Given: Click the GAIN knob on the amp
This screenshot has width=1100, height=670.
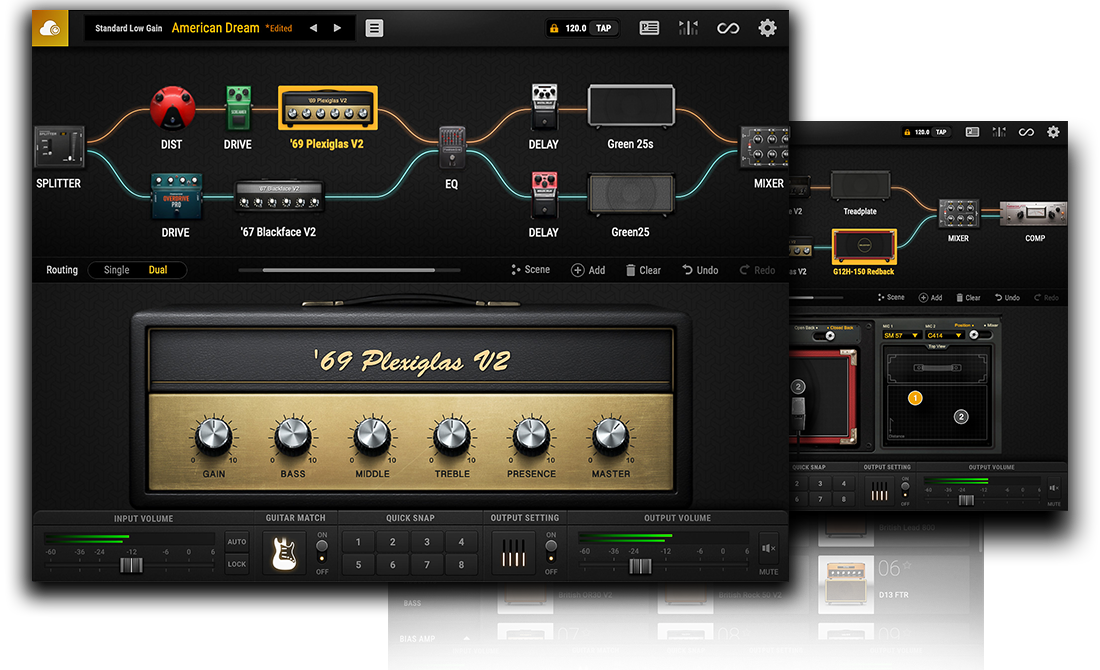Looking at the screenshot, I should (x=213, y=436).
